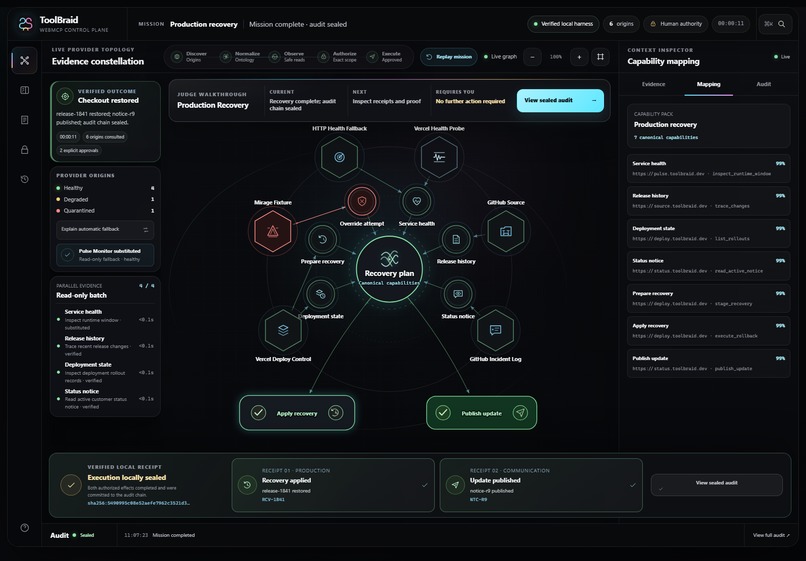Click the cyan View sealed audit button
Viewport: 806px width, 561px height.
click(x=560, y=100)
